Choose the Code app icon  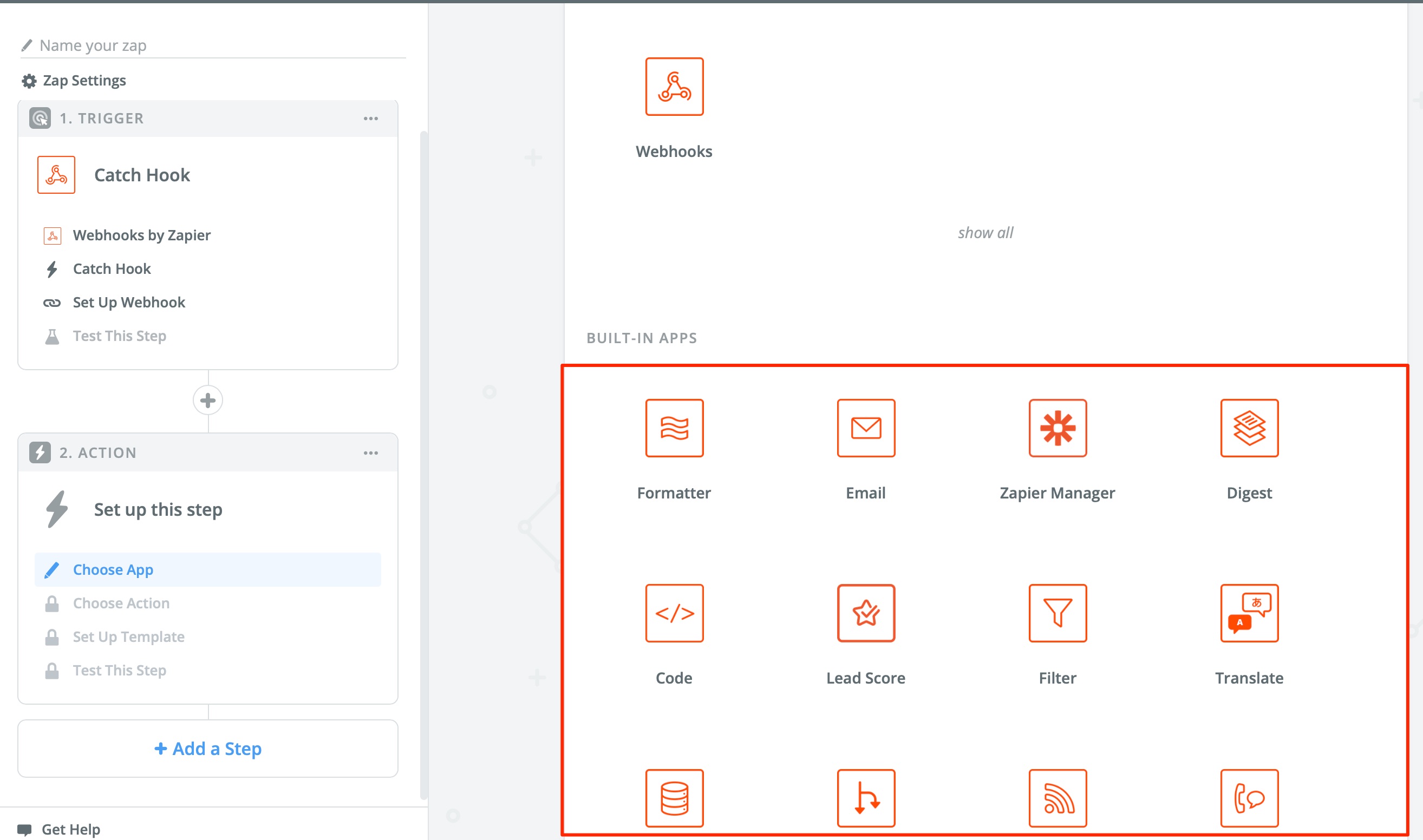point(674,613)
